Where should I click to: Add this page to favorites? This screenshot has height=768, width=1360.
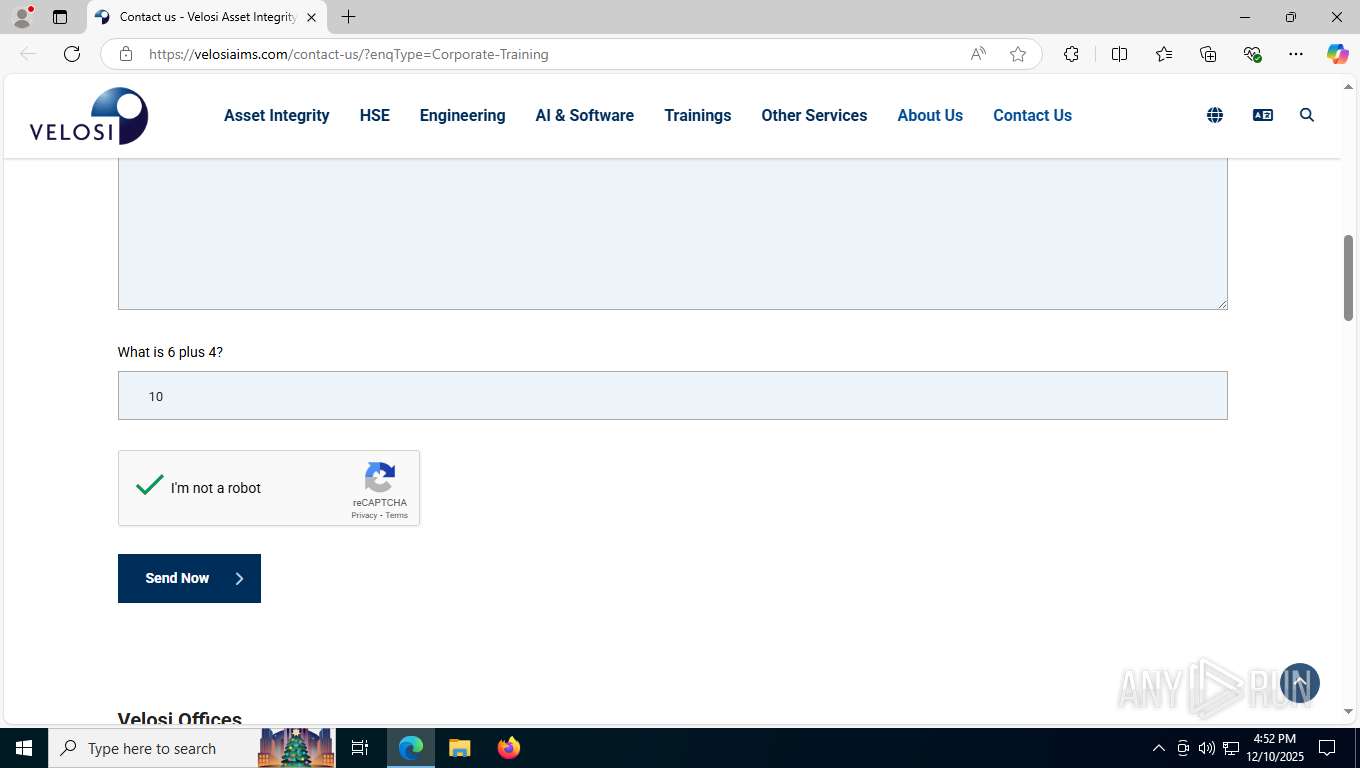[1018, 54]
